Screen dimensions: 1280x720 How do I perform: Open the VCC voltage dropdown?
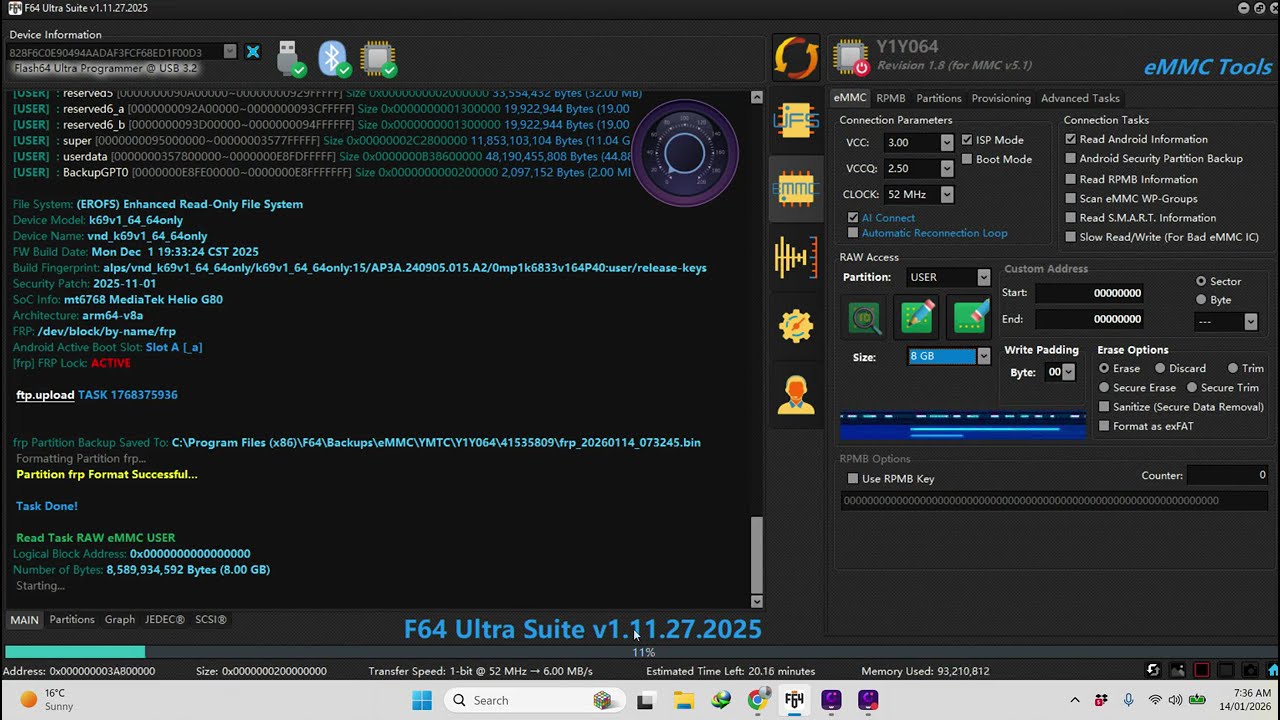(x=946, y=143)
